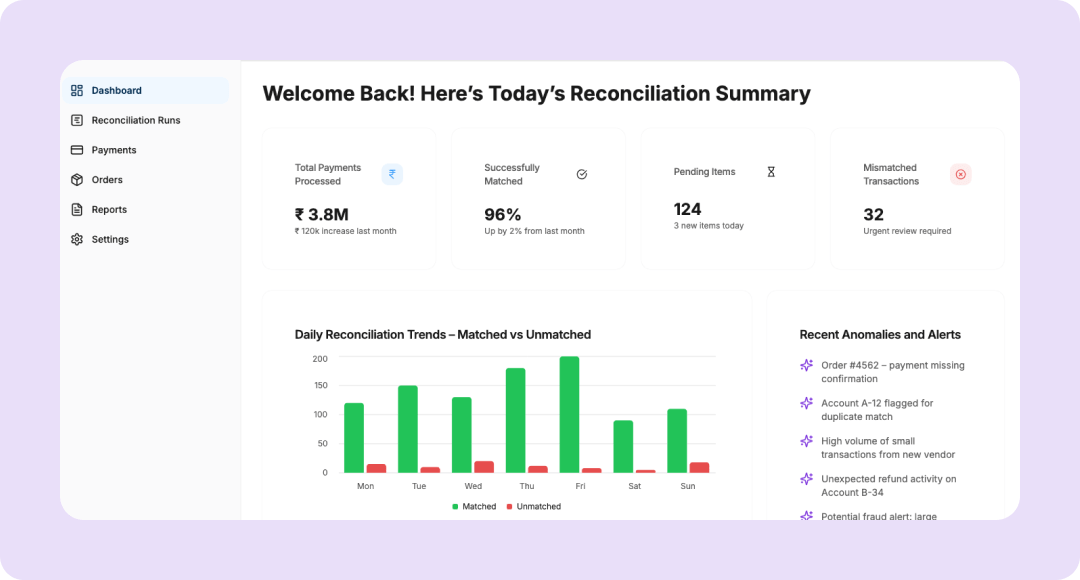
Task: Click the hourglass icon on Pending Items card
Action: click(x=771, y=172)
